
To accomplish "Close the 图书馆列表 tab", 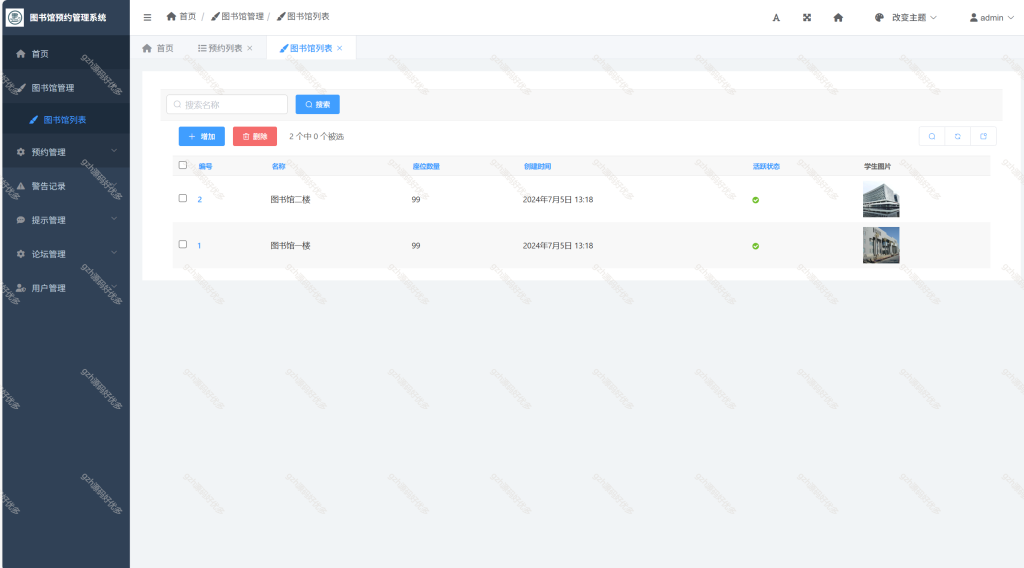I will [340, 48].
